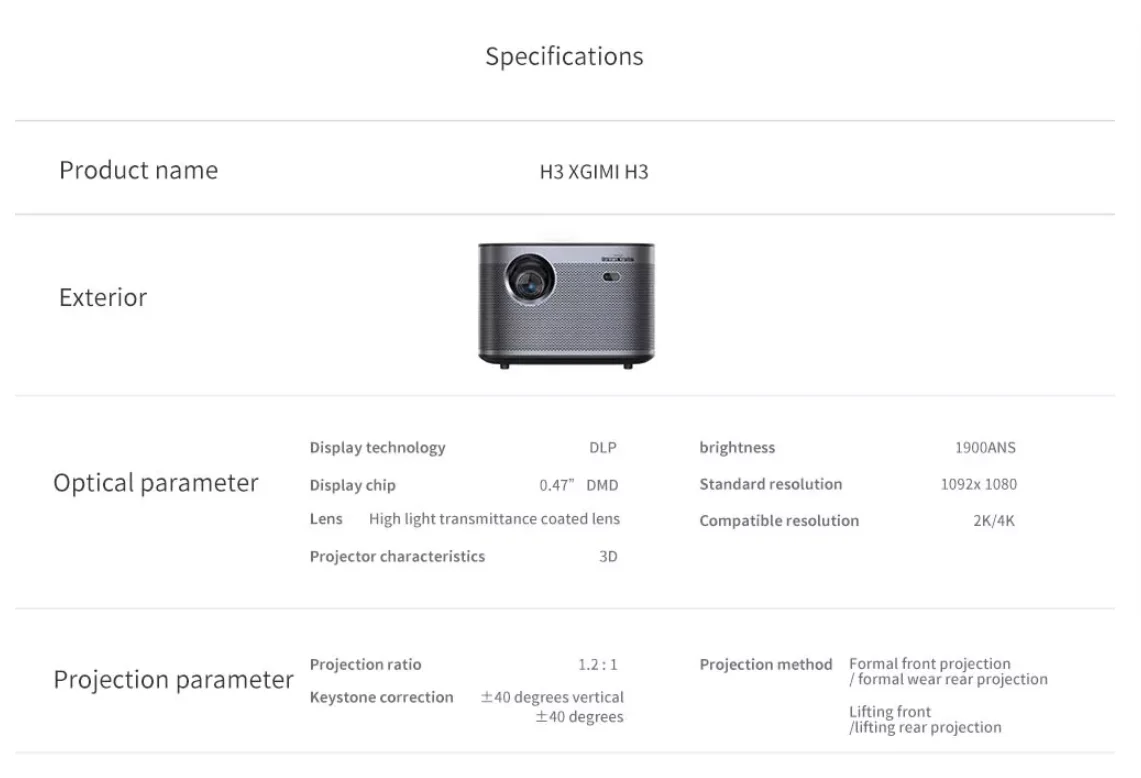Viewport: 1141px width, 778px height.
Task: Click the projector product image
Action: click(x=567, y=305)
